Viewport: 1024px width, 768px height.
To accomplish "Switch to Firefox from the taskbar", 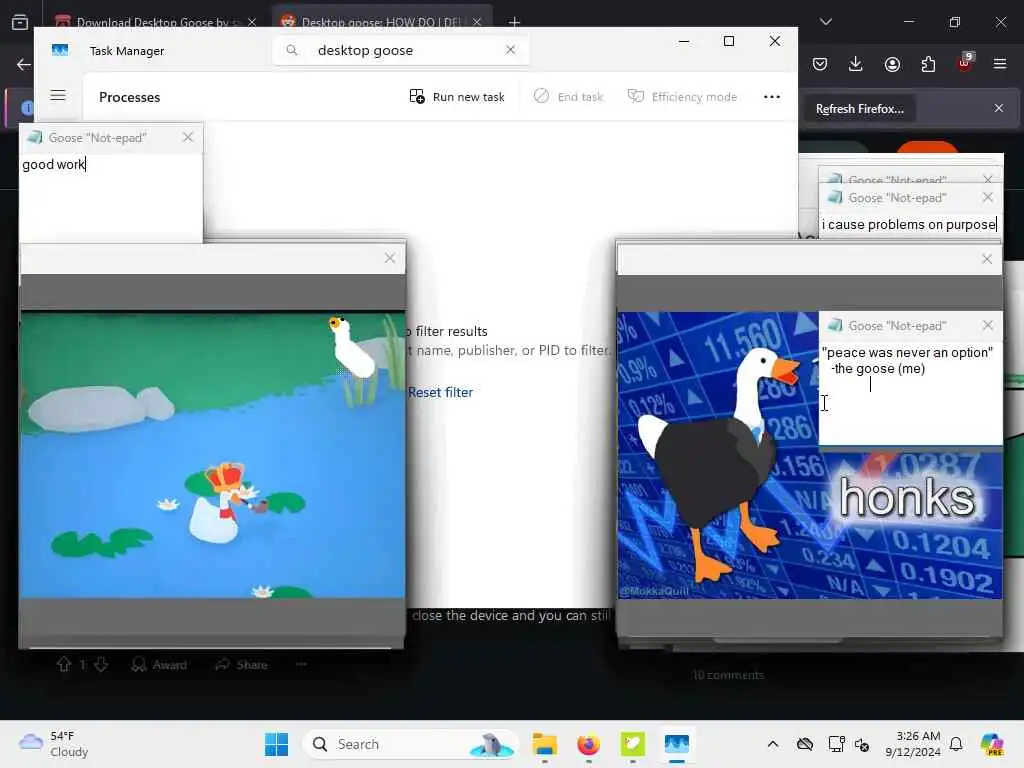I will coord(588,744).
